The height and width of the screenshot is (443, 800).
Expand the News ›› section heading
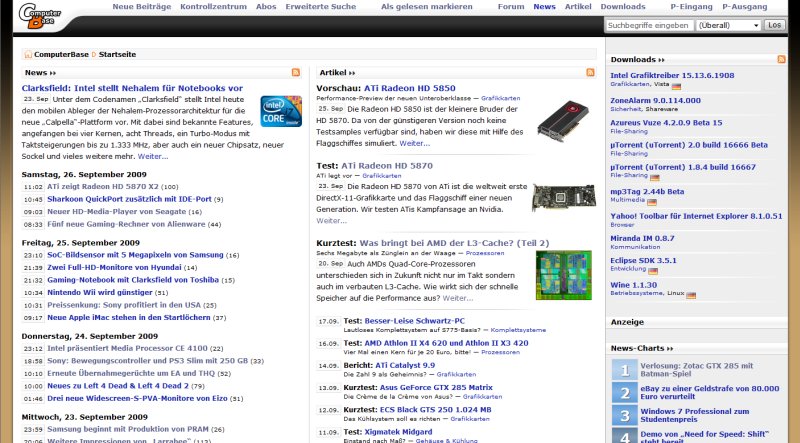click(40, 72)
